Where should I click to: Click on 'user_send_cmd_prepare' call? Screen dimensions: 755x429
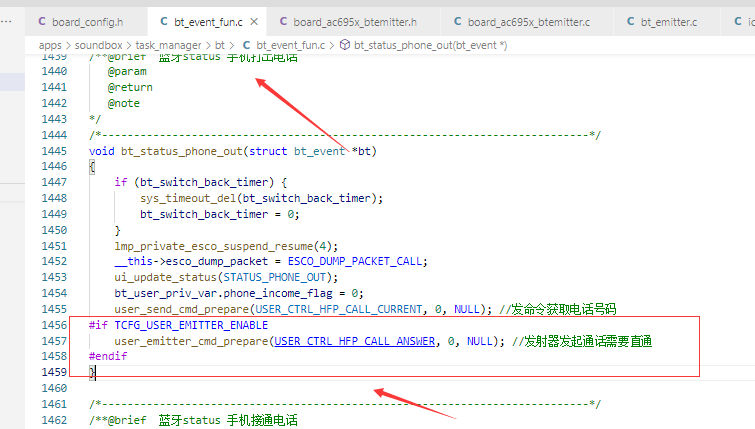182,309
